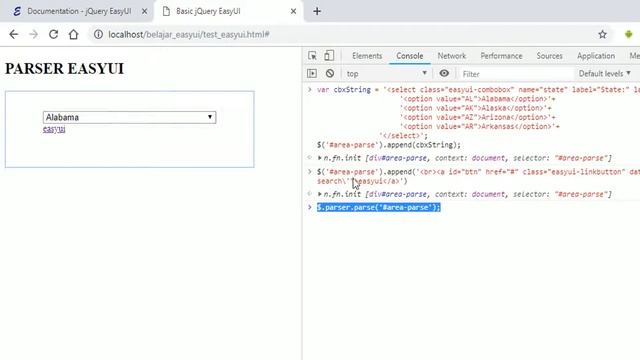The image size is (640, 360).
Task: Clear the console output
Action: coord(330,73)
